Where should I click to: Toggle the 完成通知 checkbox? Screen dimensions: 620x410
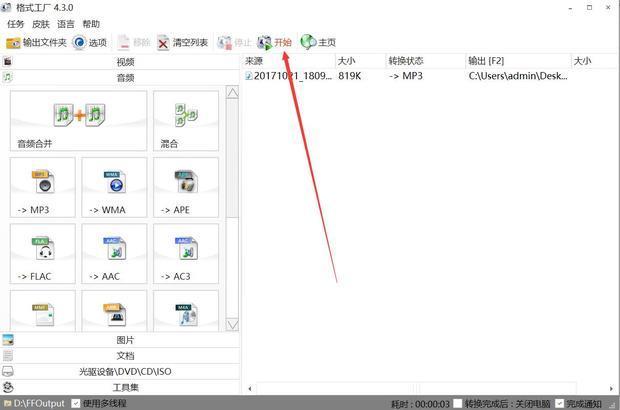(559, 403)
